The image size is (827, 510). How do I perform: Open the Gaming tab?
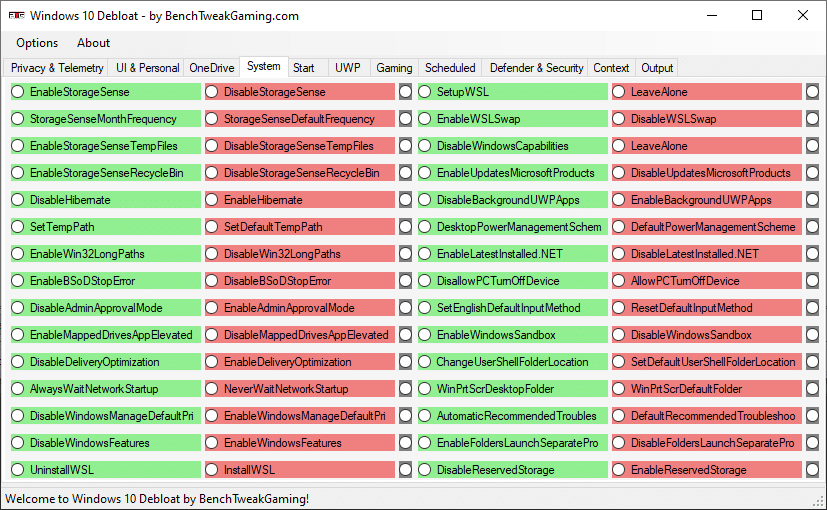click(x=394, y=68)
